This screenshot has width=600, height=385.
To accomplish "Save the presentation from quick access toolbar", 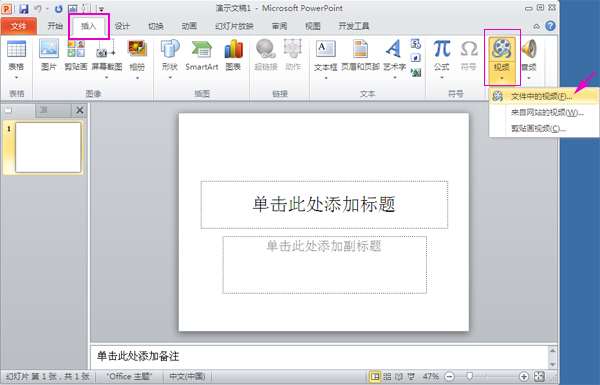I will 24,8.
